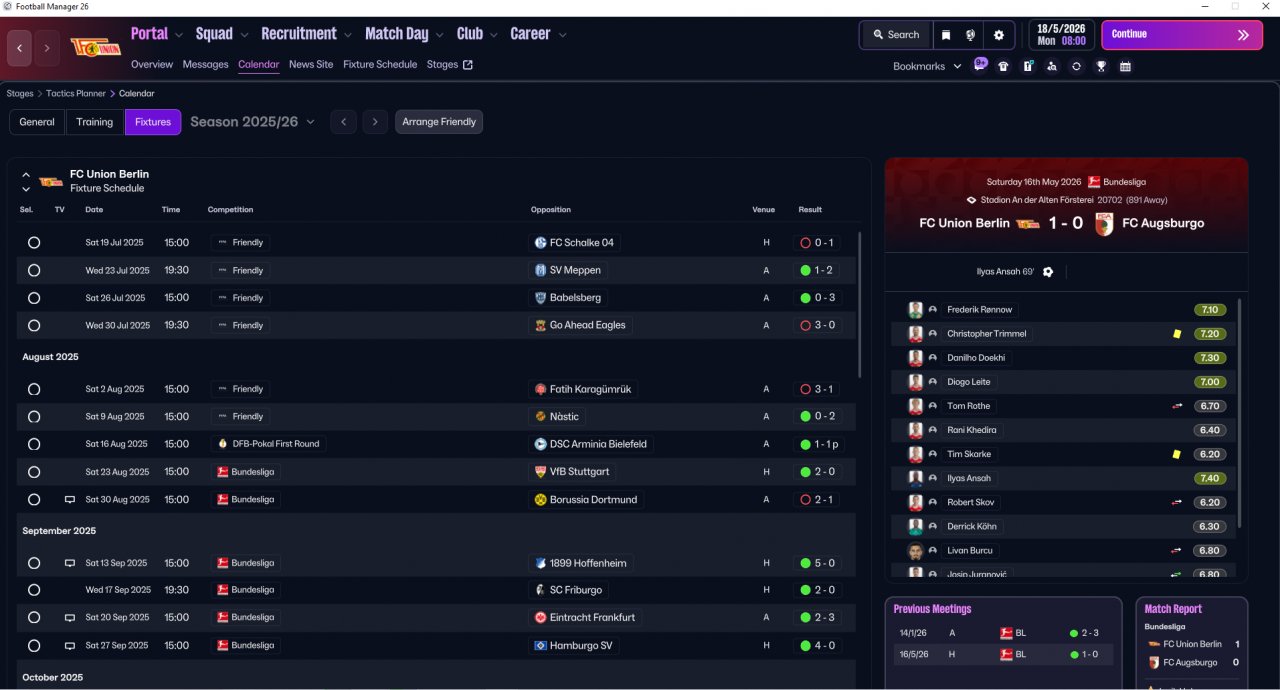Click FC Augsburgo badge in result header
Viewport: 1280px width, 690px height.
(x=1104, y=223)
